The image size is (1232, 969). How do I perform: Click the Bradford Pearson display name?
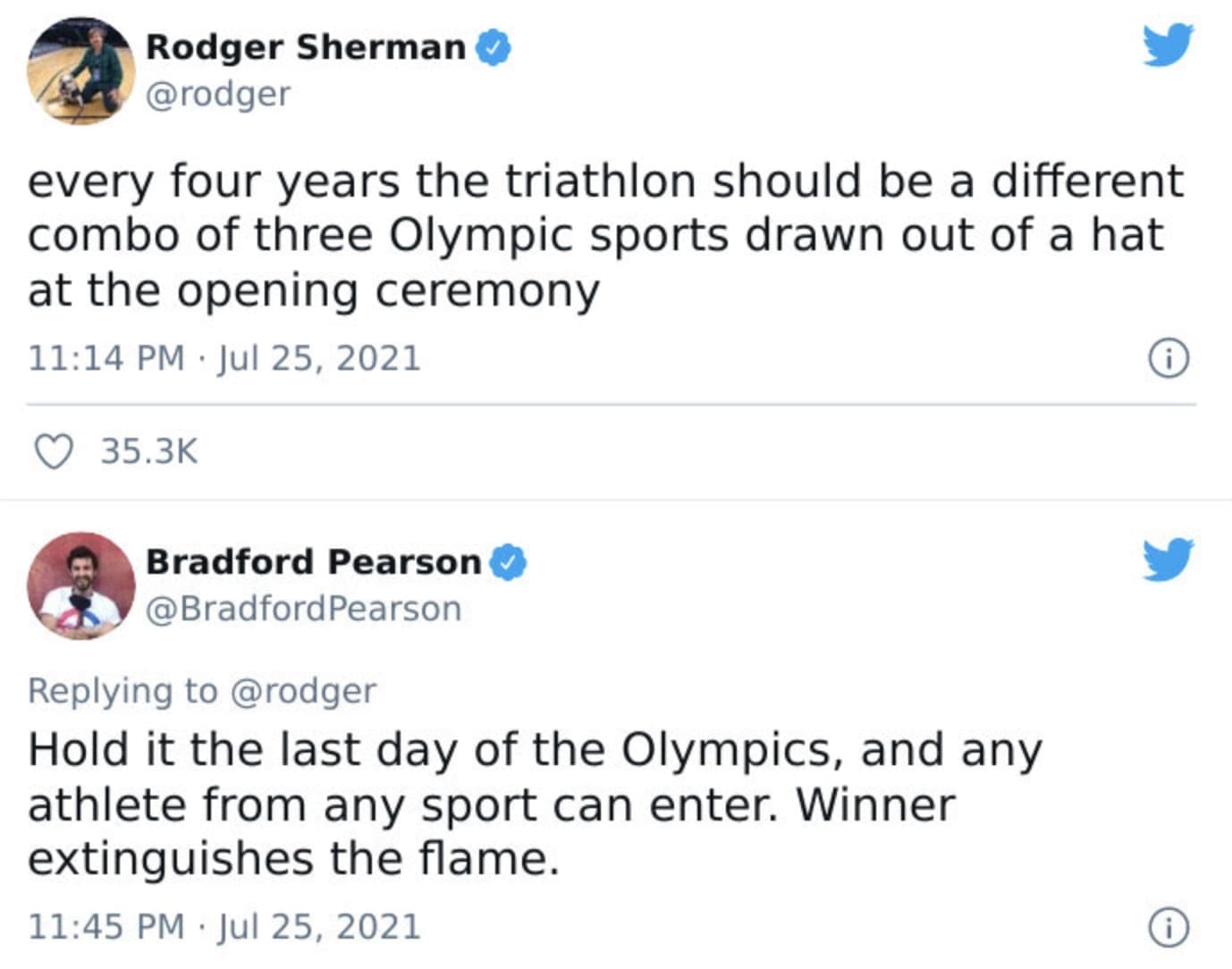pyautogui.click(x=313, y=562)
